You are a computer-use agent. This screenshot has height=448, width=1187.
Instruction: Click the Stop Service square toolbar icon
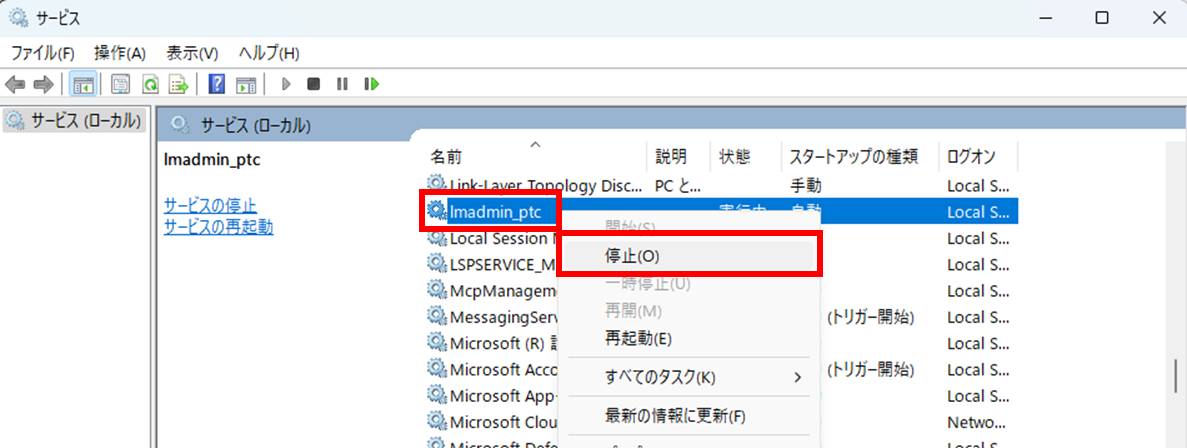pos(314,84)
